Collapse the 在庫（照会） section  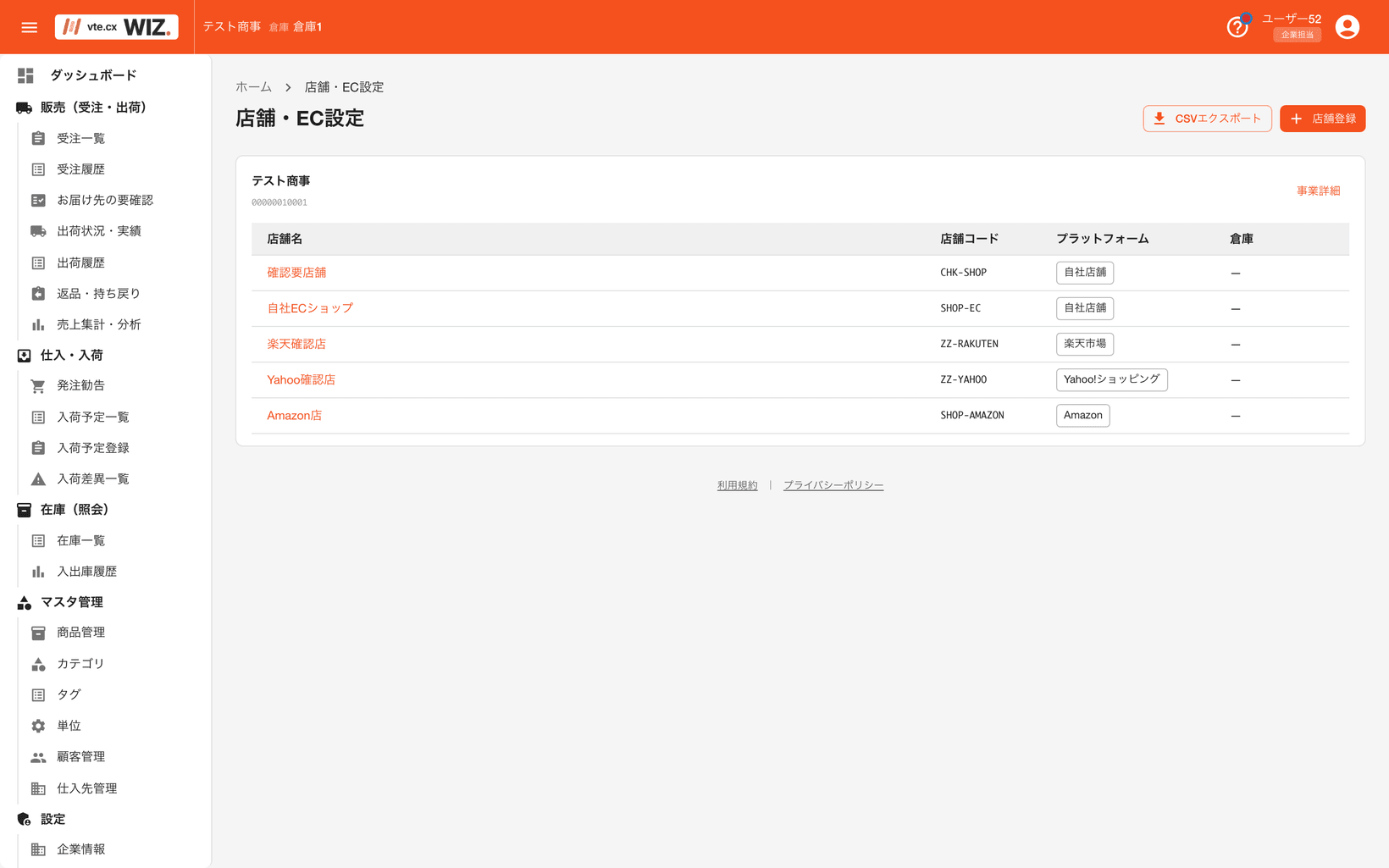[x=75, y=509]
